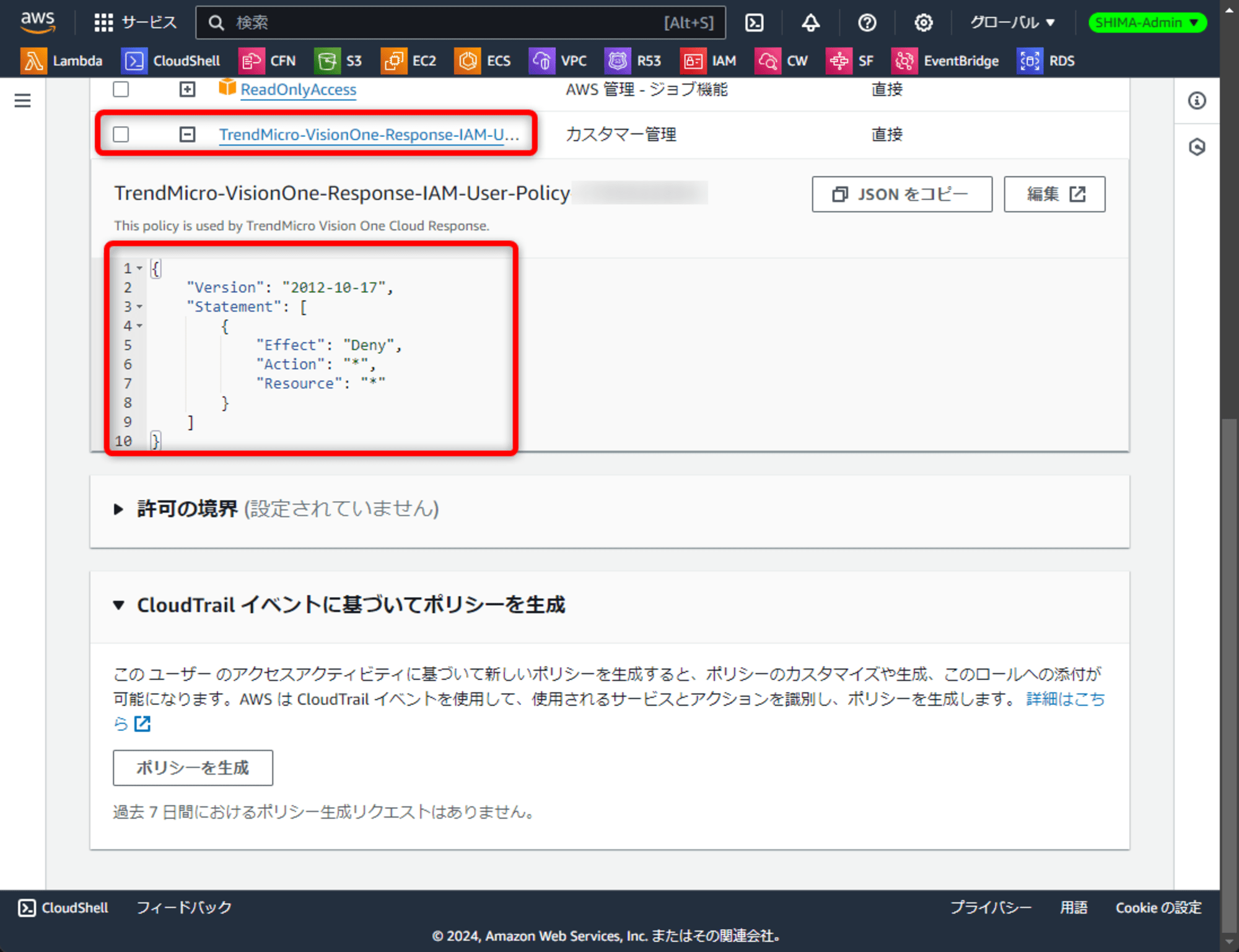Open the サービス grid menu
This screenshot has height=952, width=1239.
pyautogui.click(x=135, y=23)
